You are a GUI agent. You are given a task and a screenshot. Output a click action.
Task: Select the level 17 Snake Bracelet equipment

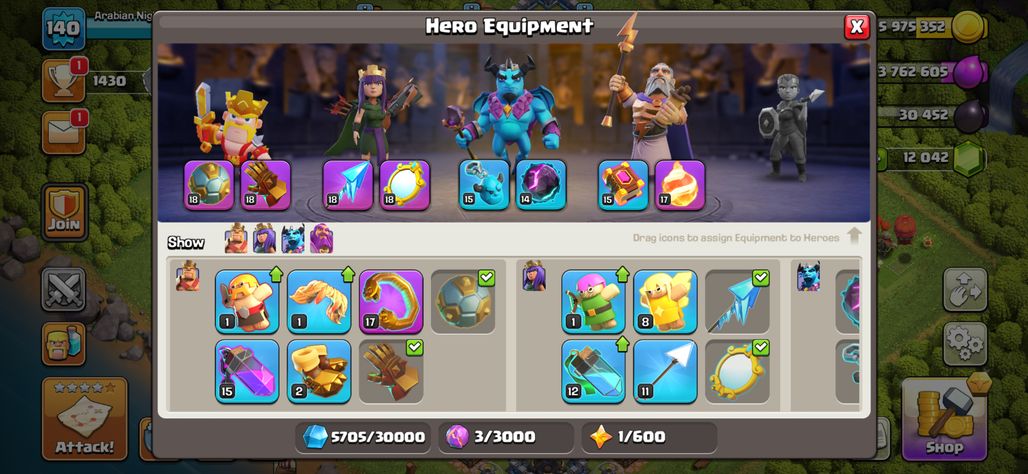[391, 302]
